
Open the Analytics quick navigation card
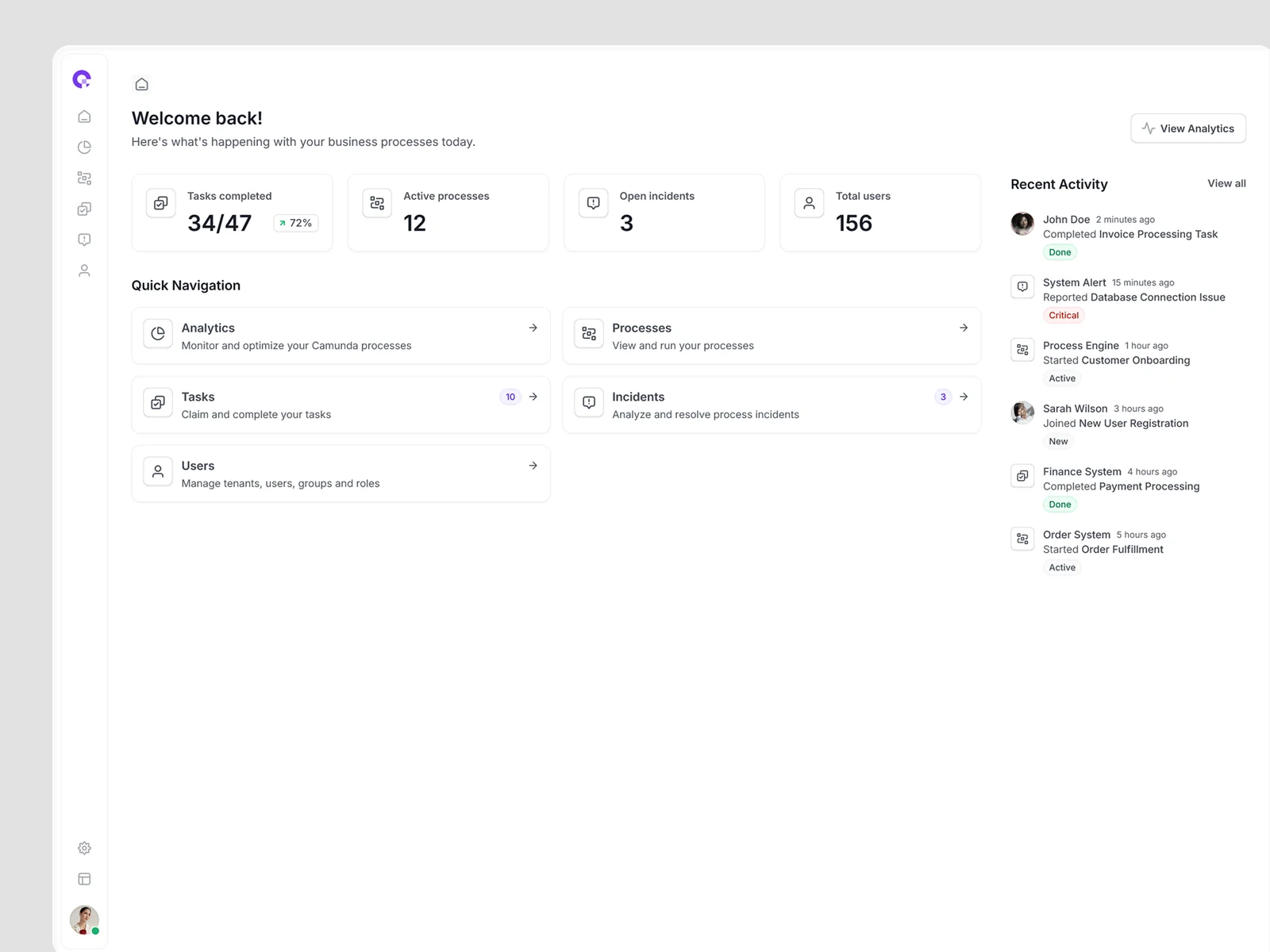[x=341, y=336]
